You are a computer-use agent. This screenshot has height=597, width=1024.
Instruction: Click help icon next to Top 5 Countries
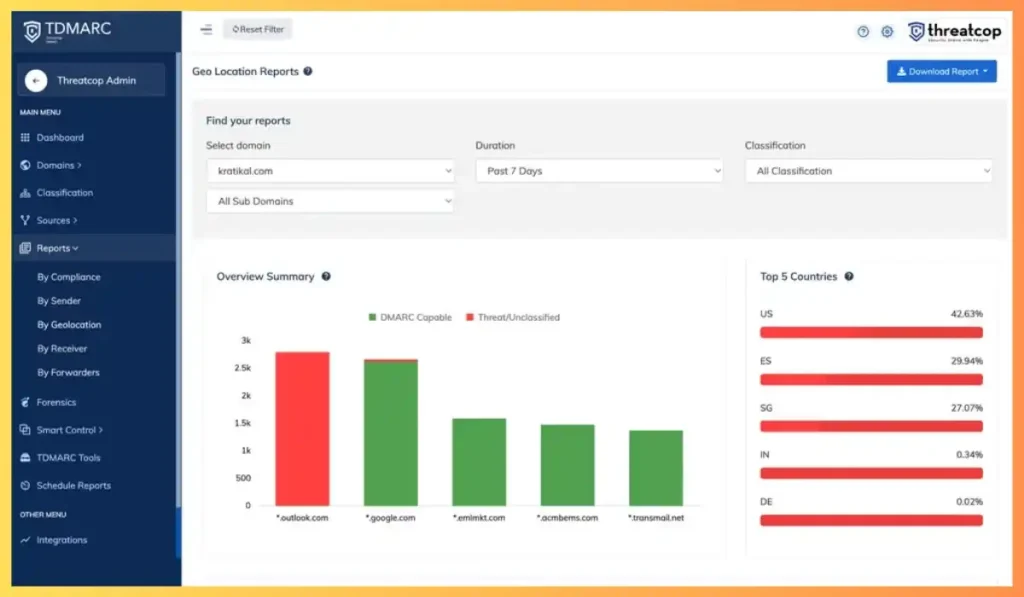coord(849,276)
